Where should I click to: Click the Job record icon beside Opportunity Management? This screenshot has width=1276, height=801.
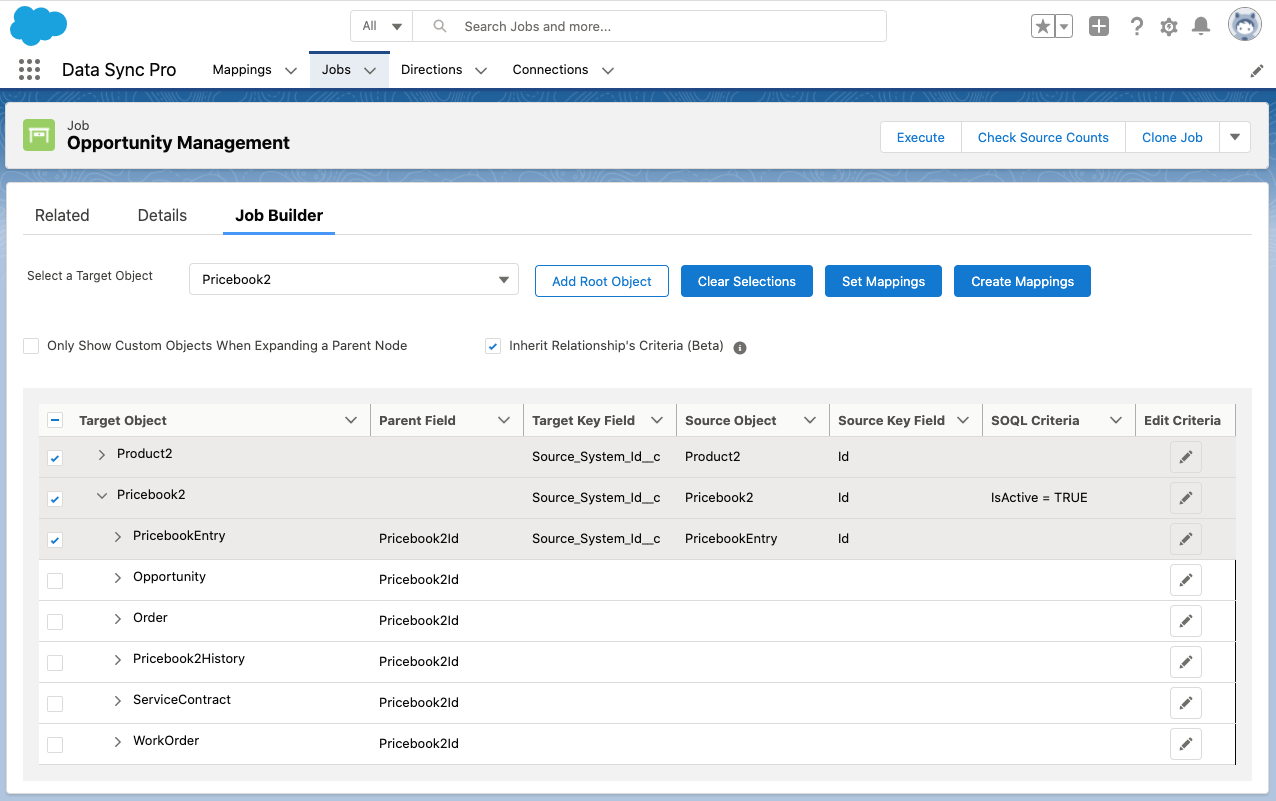(x=39, y=135)
